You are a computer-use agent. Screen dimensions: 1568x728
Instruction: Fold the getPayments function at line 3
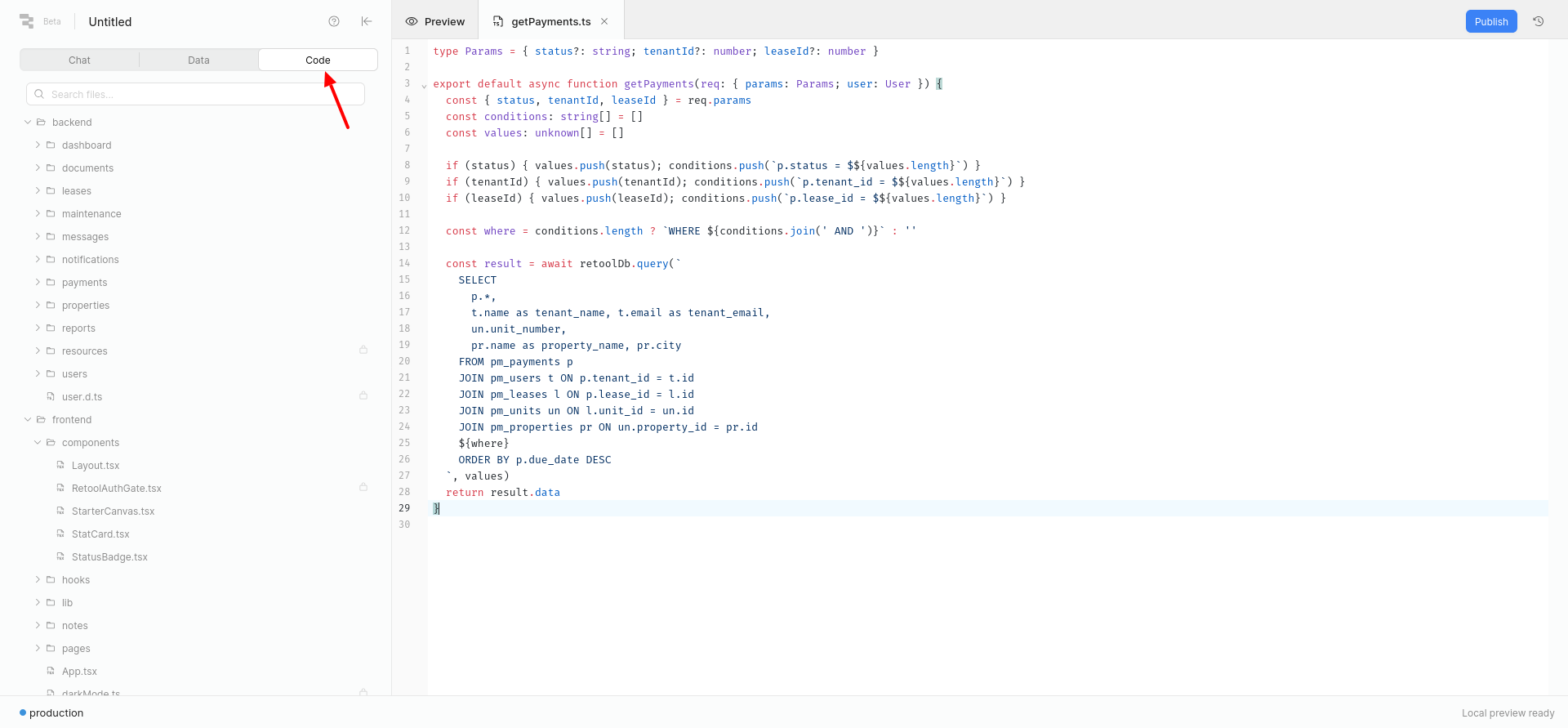424,85
